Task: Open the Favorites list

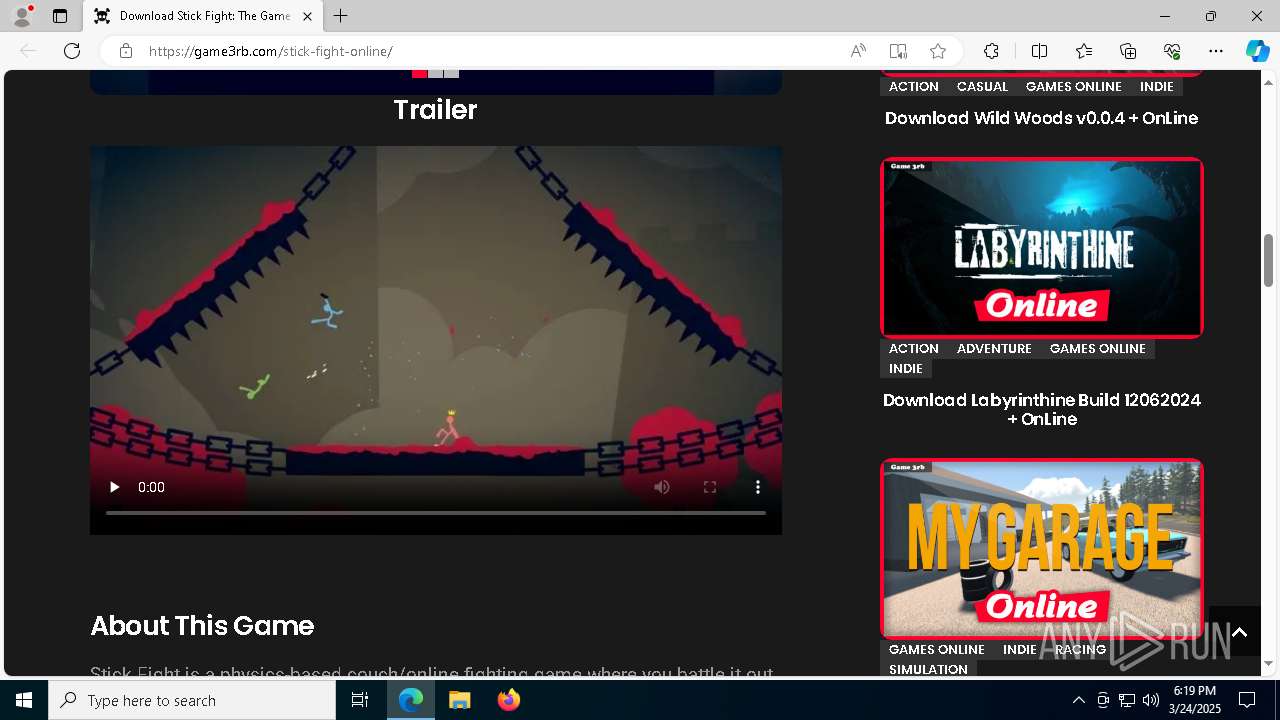Action: pyautogui.click(x=1084, y=51)
